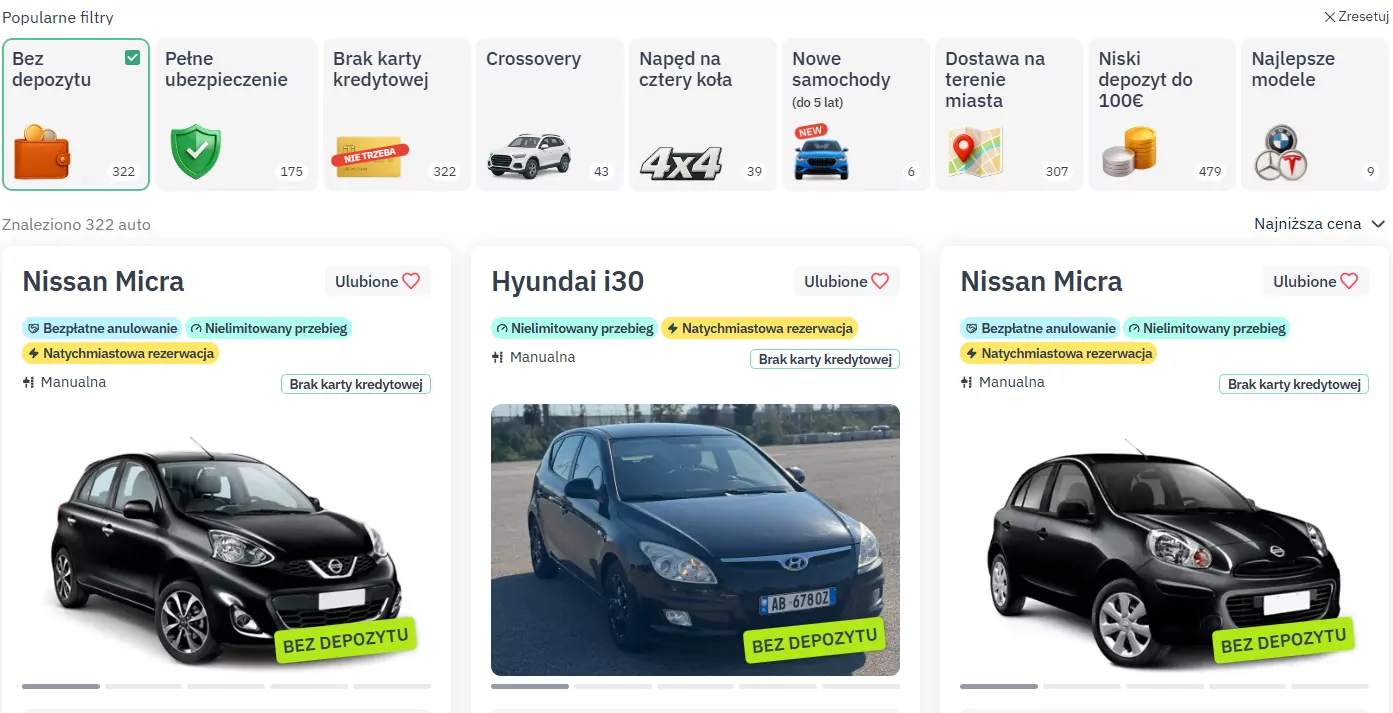Click second image indicator under Hyundai photo

613,687
